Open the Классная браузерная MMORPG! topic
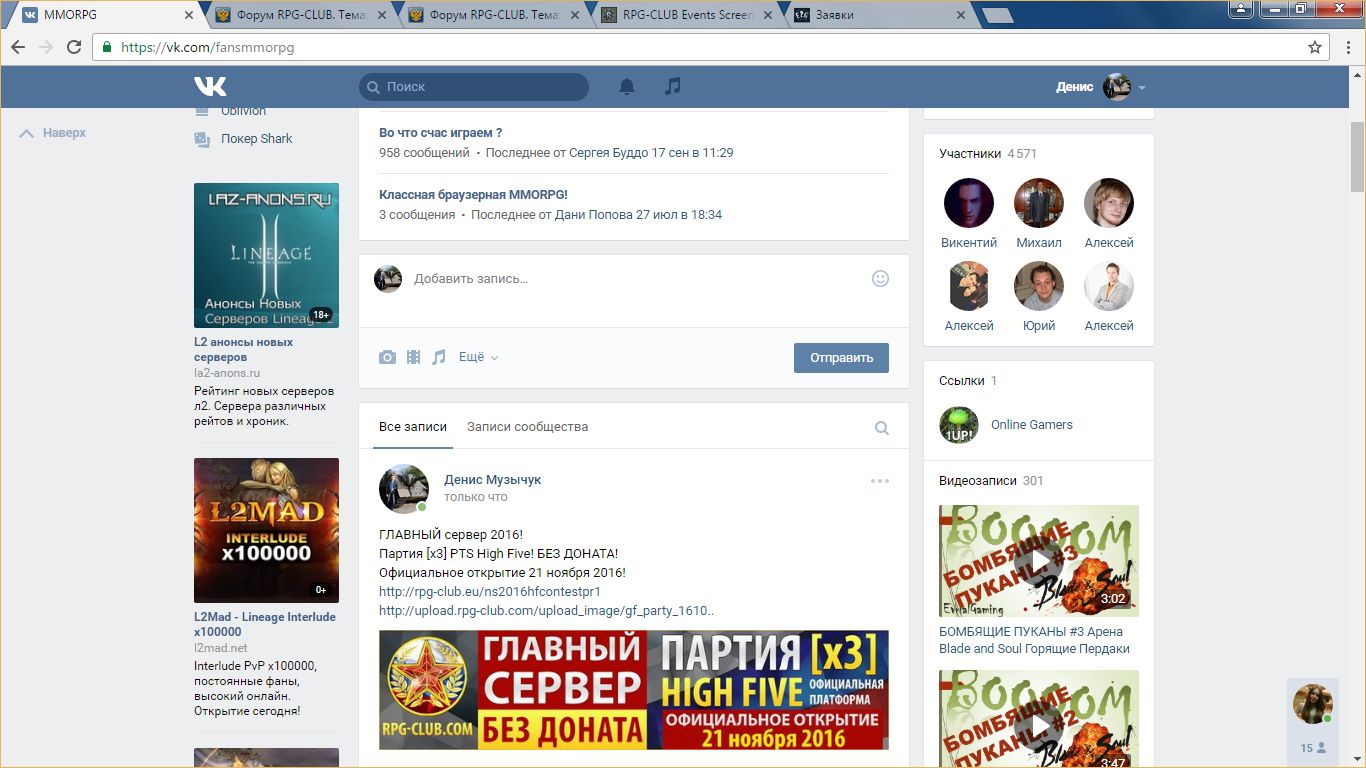The height and width of the screenshot is (768, 1366). pos(473,195)
